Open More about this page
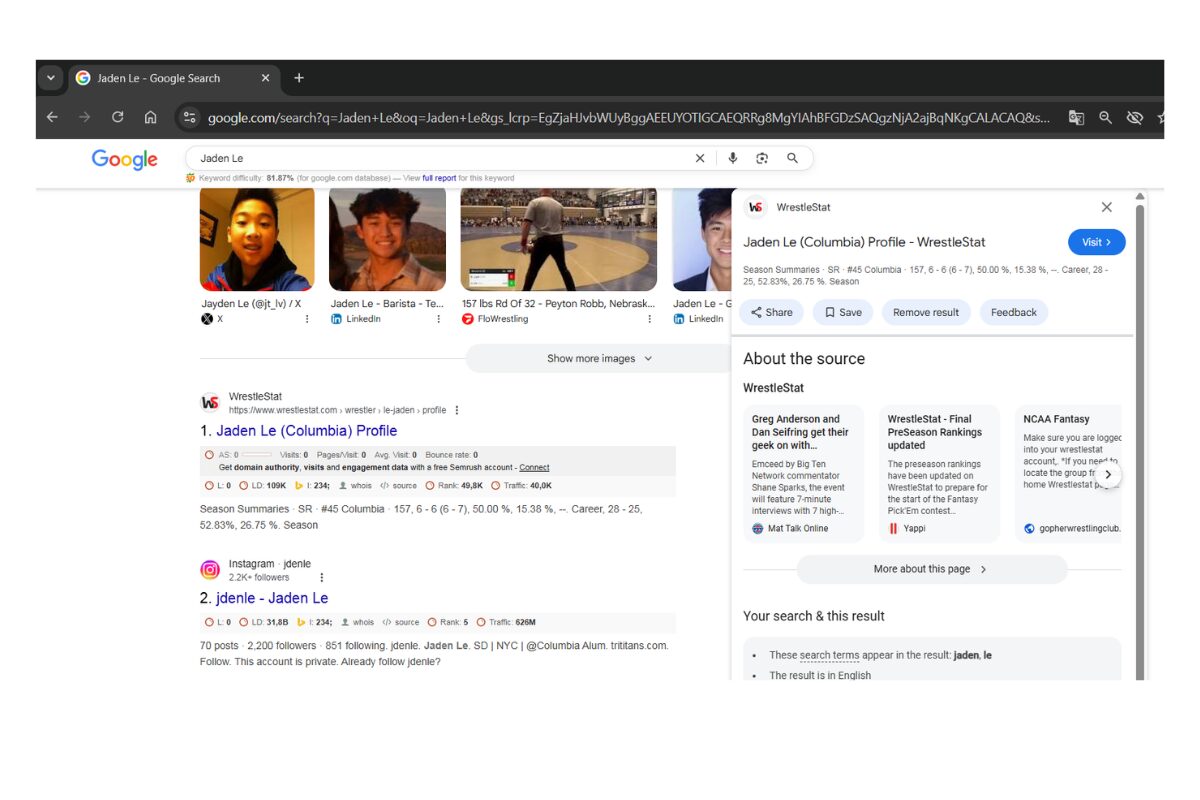 931,569
